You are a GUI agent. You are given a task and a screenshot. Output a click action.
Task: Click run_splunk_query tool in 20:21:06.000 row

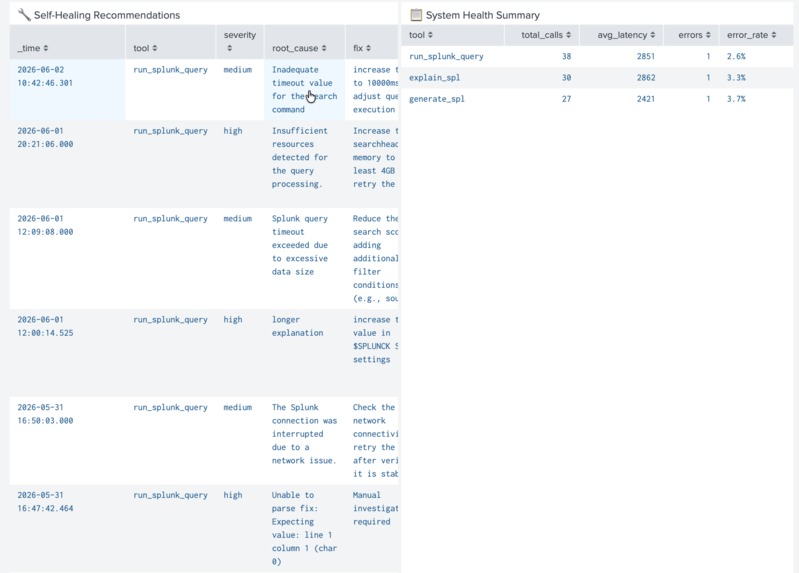coord(170,131)
